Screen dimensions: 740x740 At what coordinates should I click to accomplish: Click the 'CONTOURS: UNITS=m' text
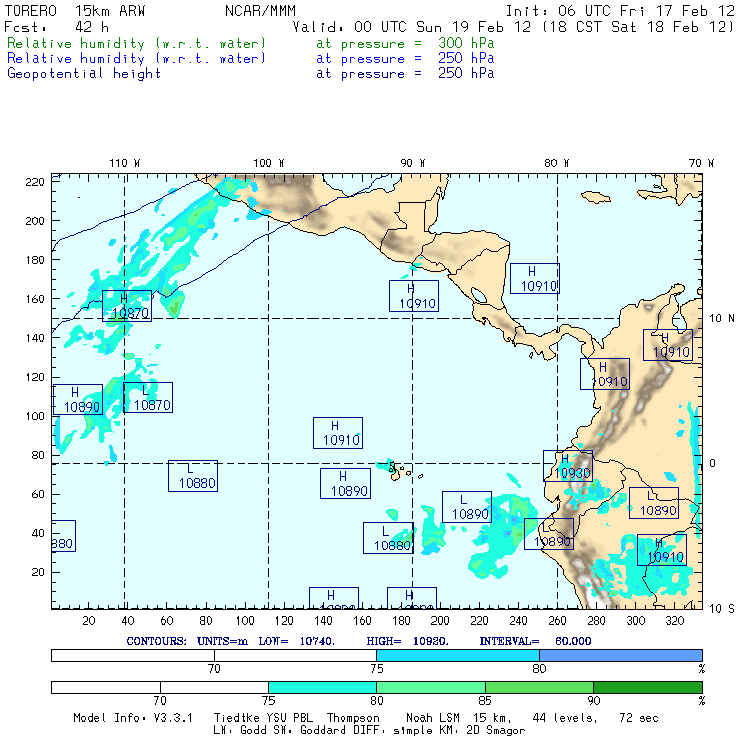(187, 641)
